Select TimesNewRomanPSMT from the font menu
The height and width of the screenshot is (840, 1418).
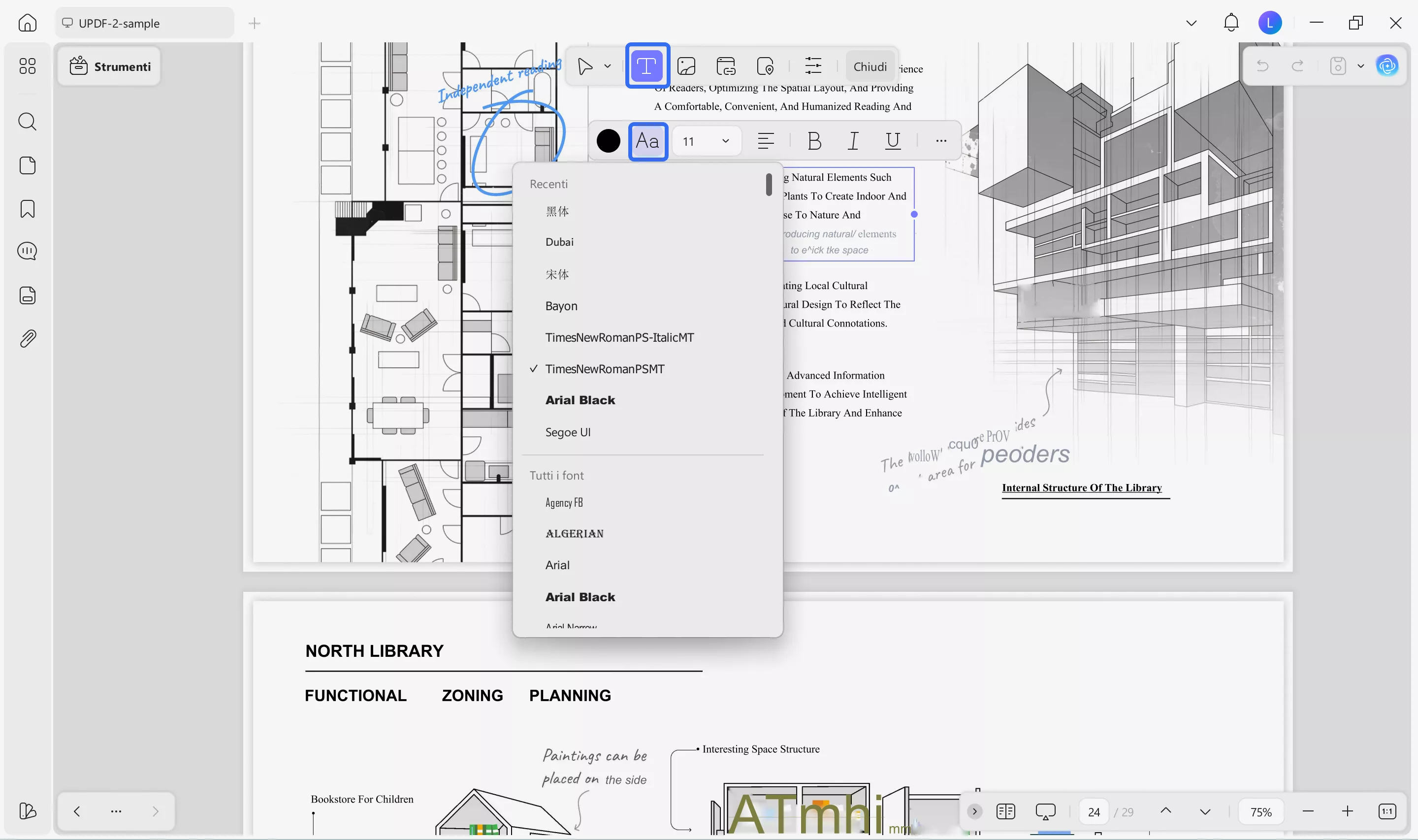605,368
